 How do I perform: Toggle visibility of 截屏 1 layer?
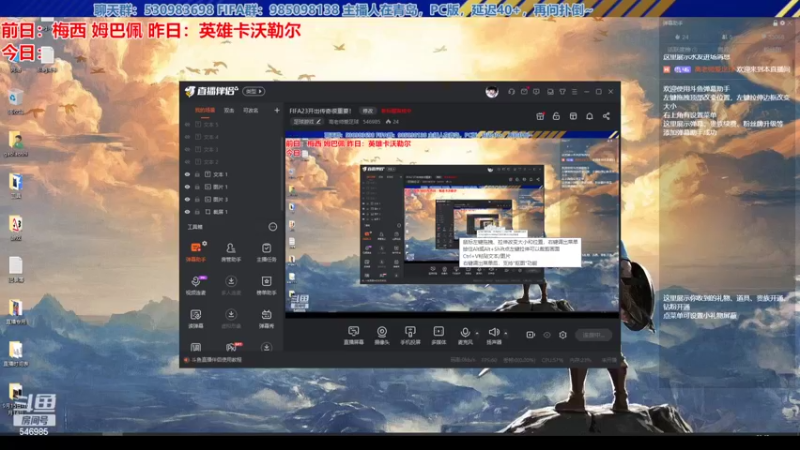point(187,212)
